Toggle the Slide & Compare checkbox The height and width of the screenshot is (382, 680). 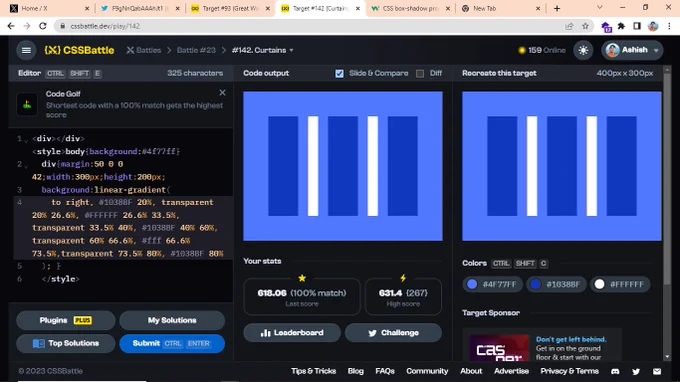click(339, 74)
